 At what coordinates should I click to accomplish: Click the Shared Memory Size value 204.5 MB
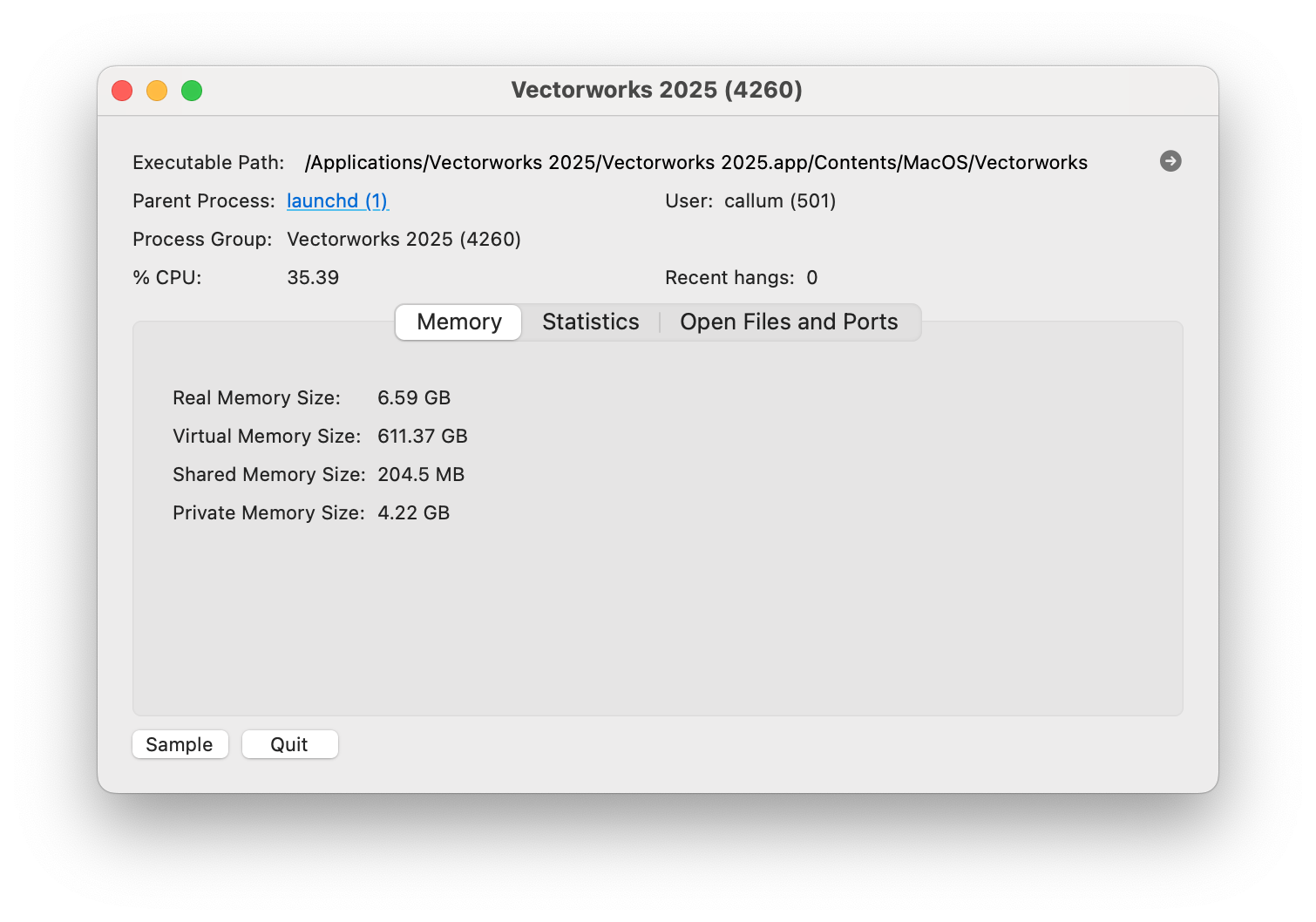pyautogui.click(x=421, y=475)
